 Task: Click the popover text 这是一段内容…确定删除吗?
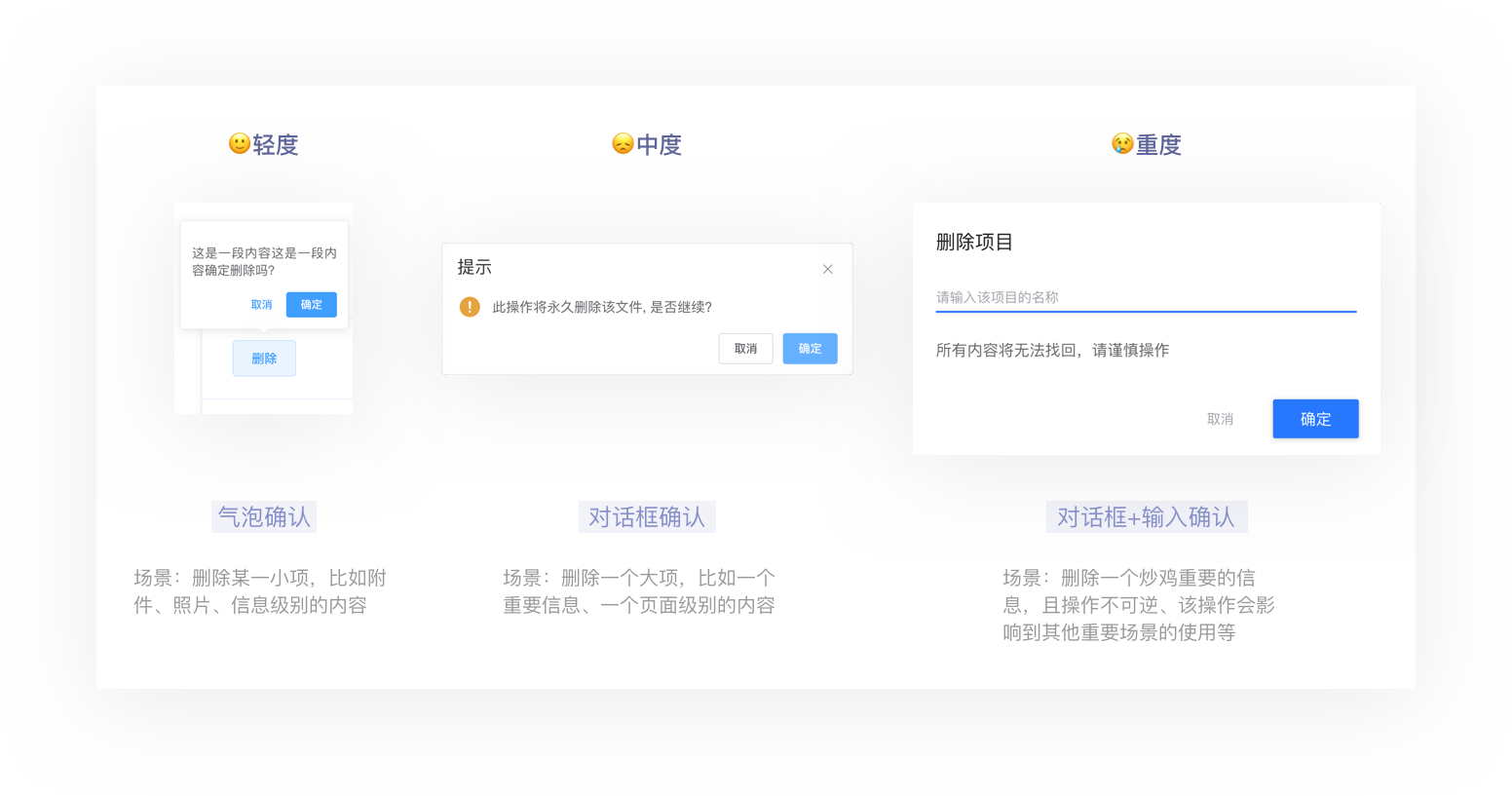click(x=264, y=261)
